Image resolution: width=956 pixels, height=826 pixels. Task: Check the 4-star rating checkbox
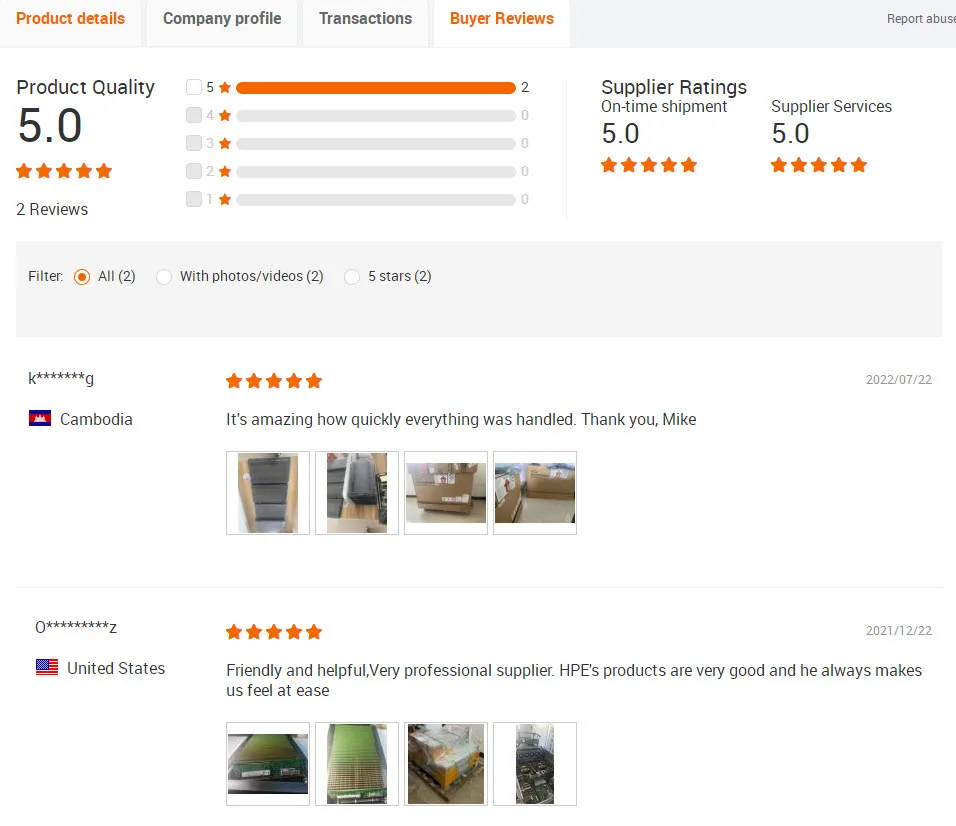pos(194,115)
